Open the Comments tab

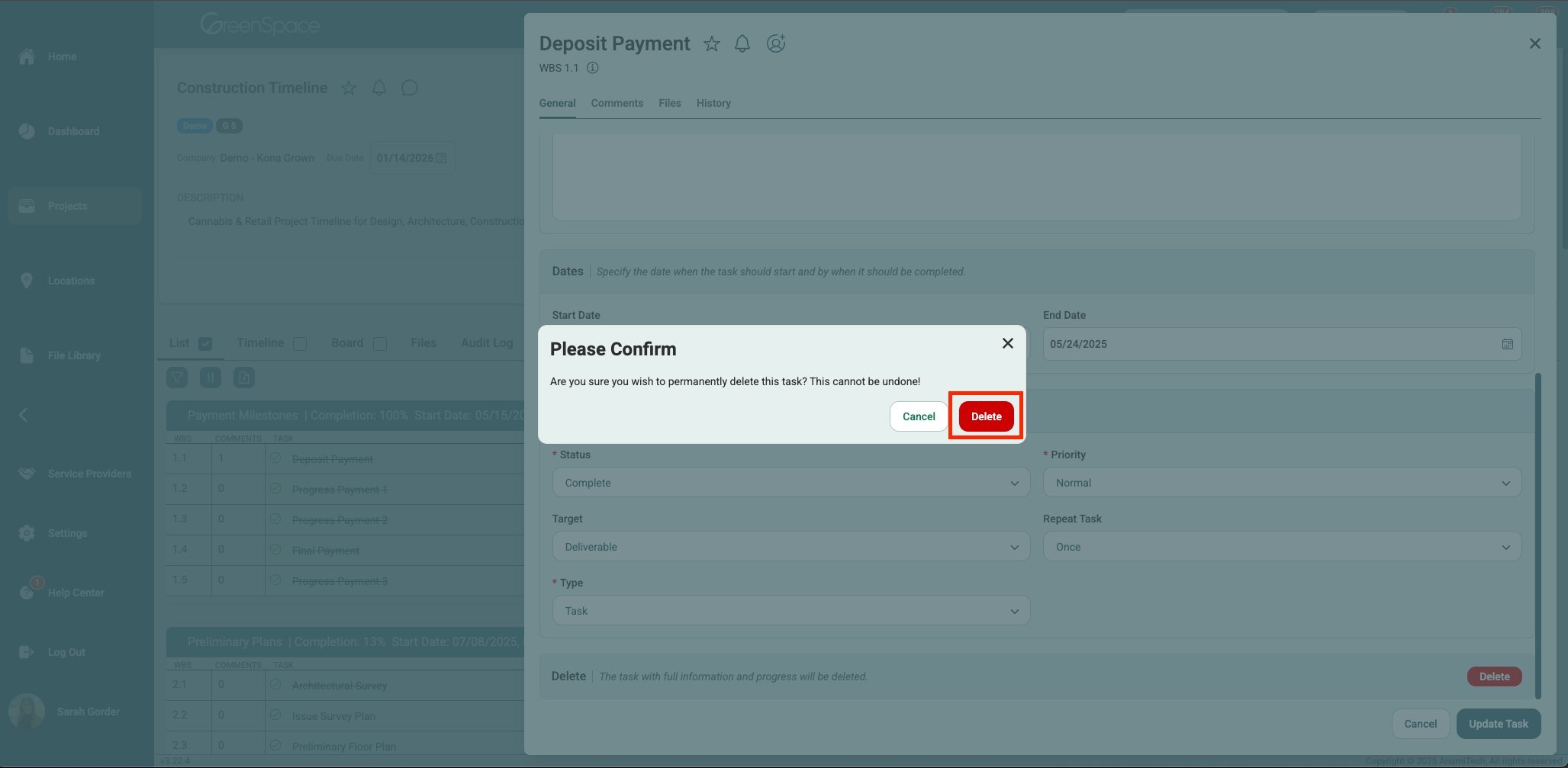tap(617, 103)
